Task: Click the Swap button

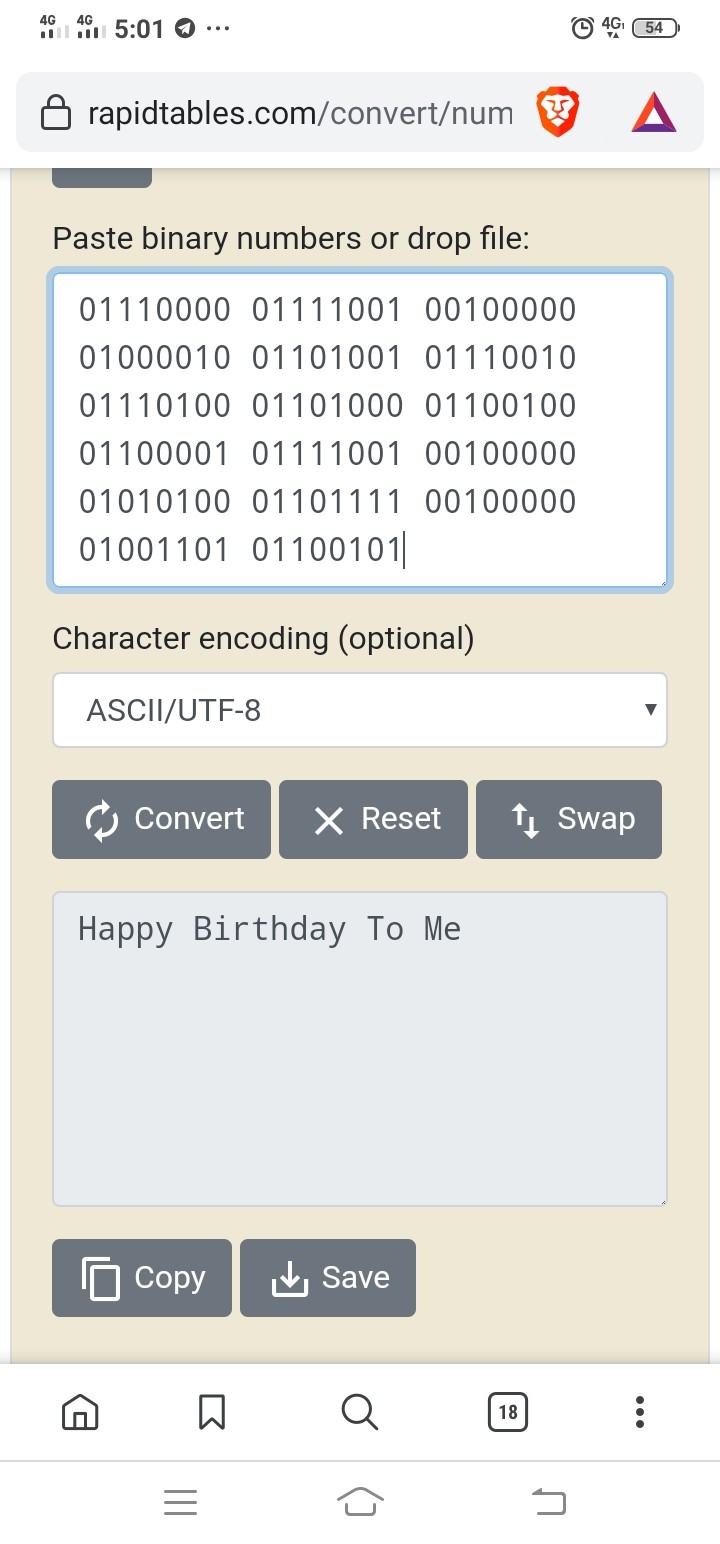Action: coord(569,819)
